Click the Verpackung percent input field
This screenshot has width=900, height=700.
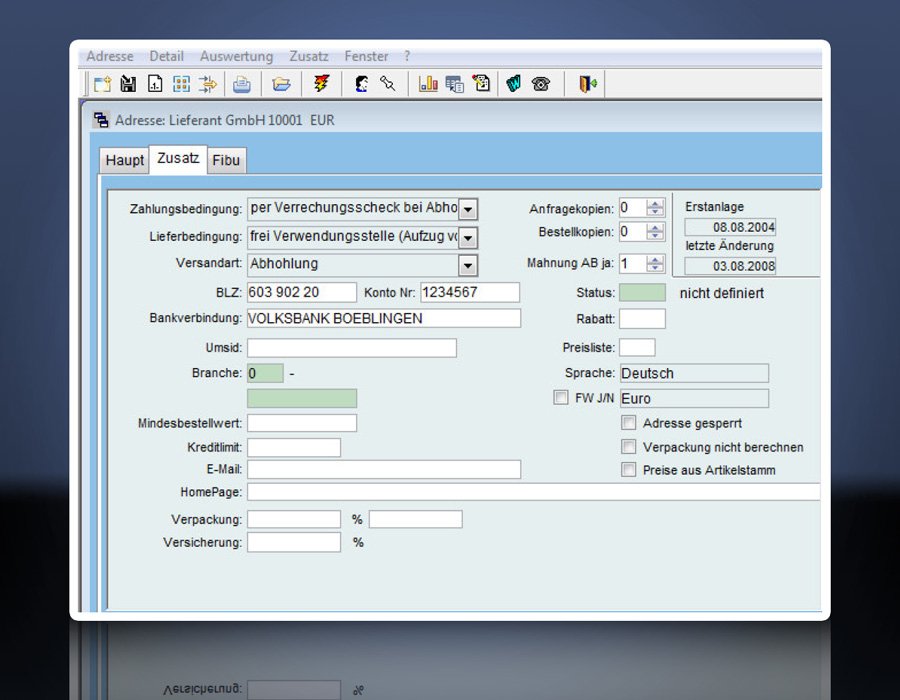coord(294,519)
